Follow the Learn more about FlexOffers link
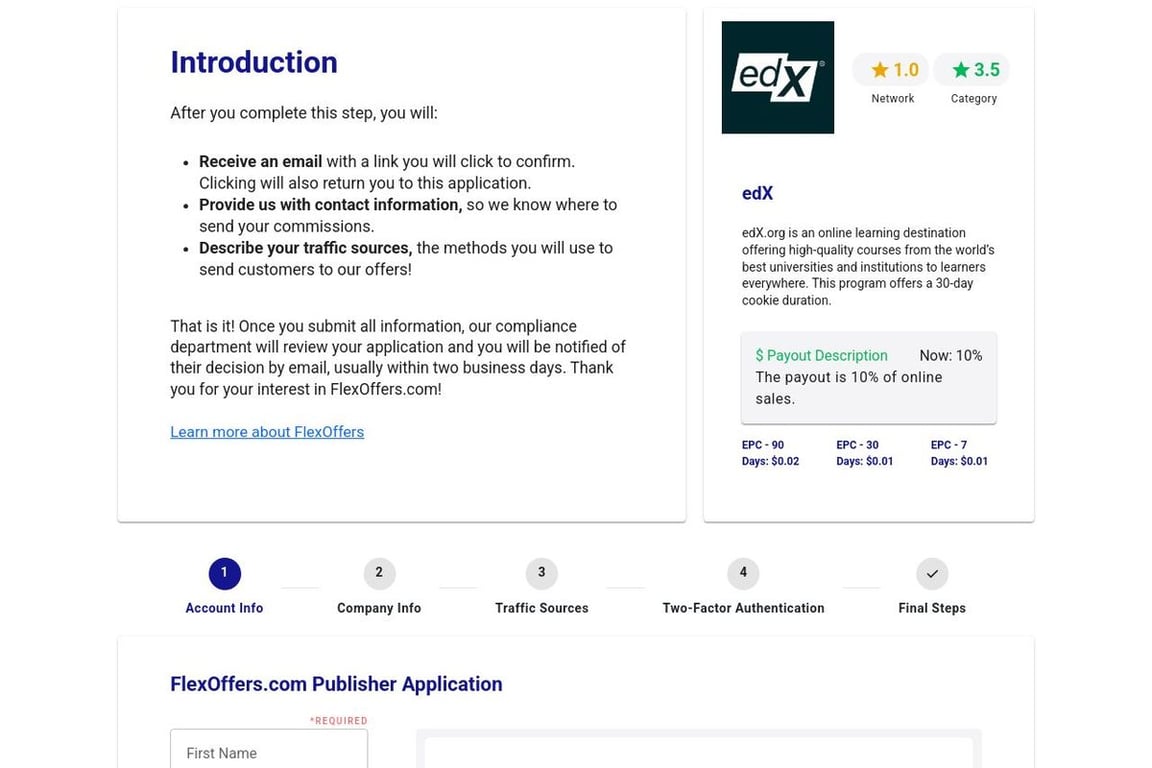 pos(267,432)
